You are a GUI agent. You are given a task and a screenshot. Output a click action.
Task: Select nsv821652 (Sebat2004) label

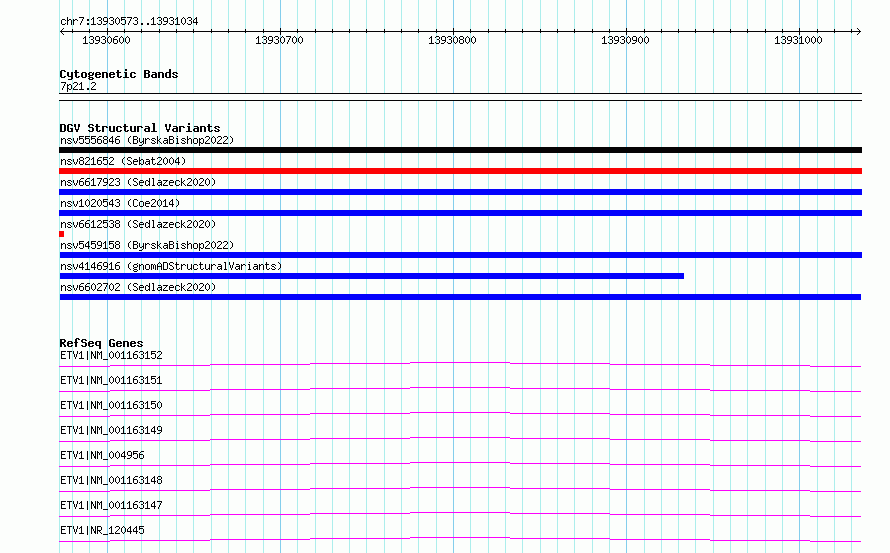click(123, 161)
